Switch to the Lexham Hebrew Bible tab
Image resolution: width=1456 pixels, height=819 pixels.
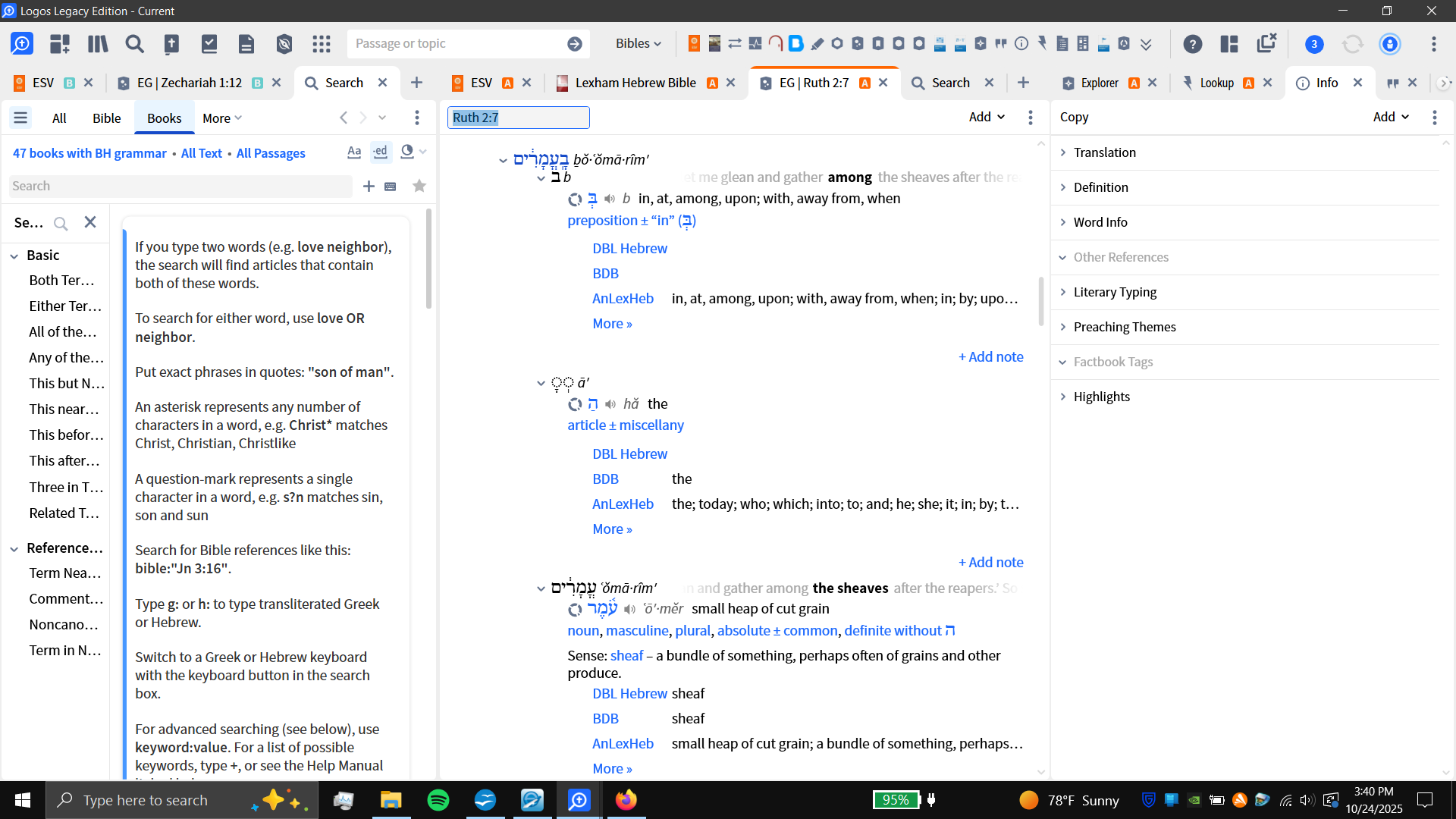pyautogui.click(x=635, y=83)
